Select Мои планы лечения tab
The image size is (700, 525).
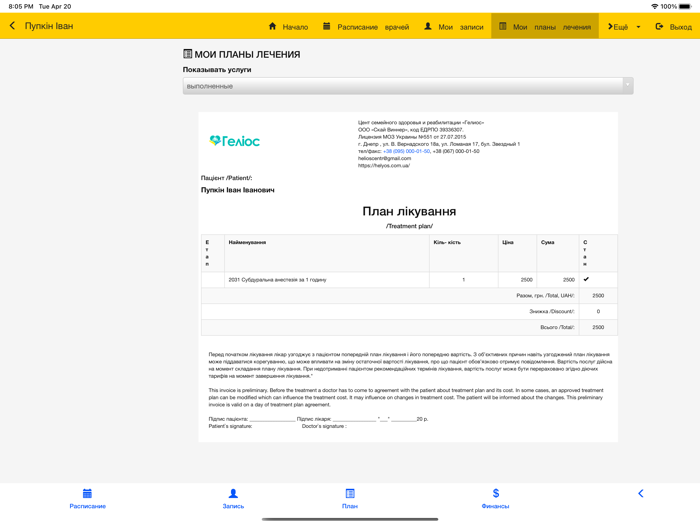point(544,27)
